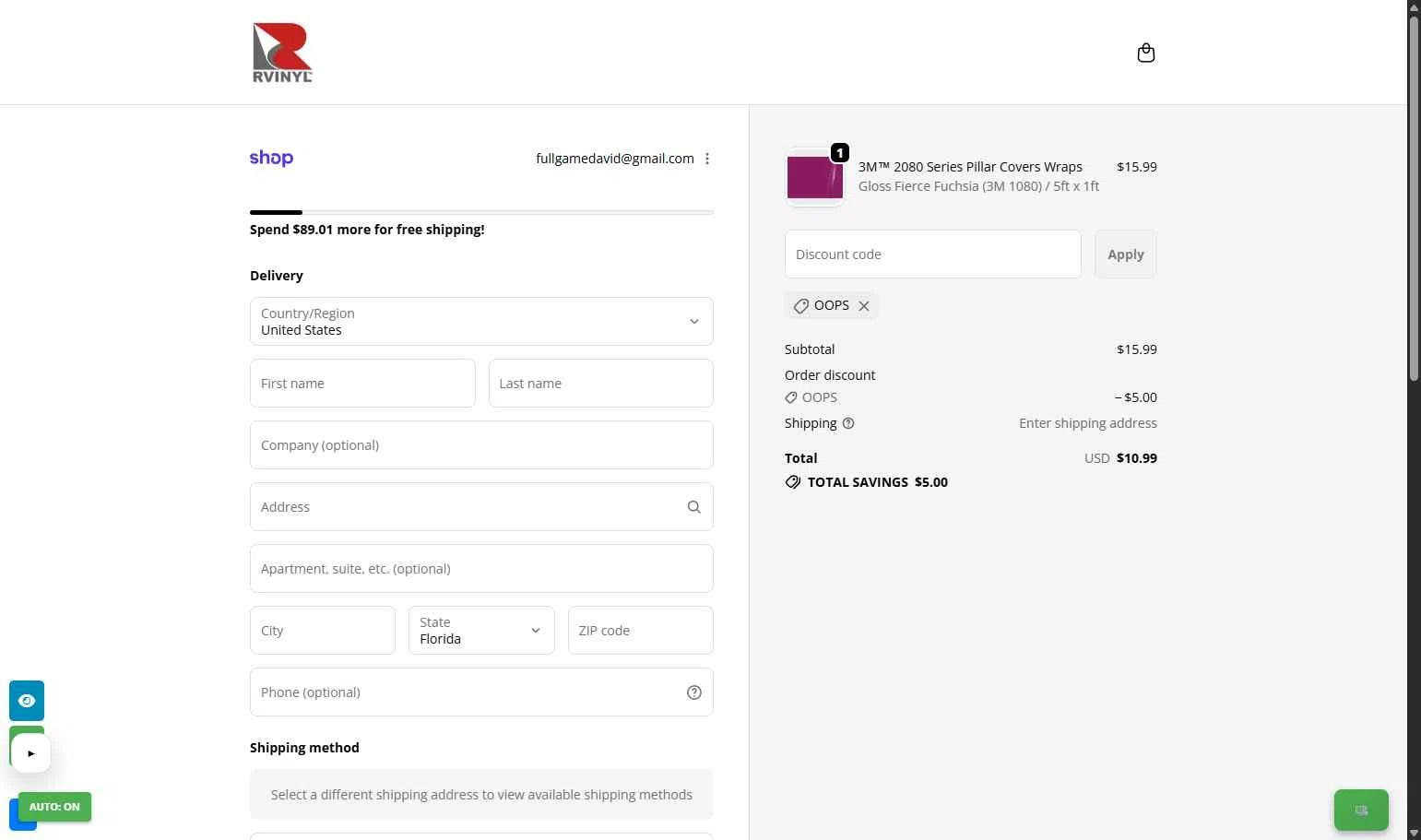Remove the OOPS discount code
Image resolution: width=1421 pixels, height=840 pixels.
coord(864,306)
